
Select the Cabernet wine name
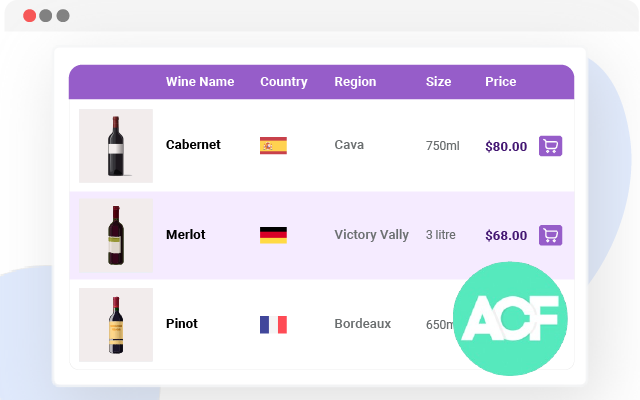[x=193, y=145]
